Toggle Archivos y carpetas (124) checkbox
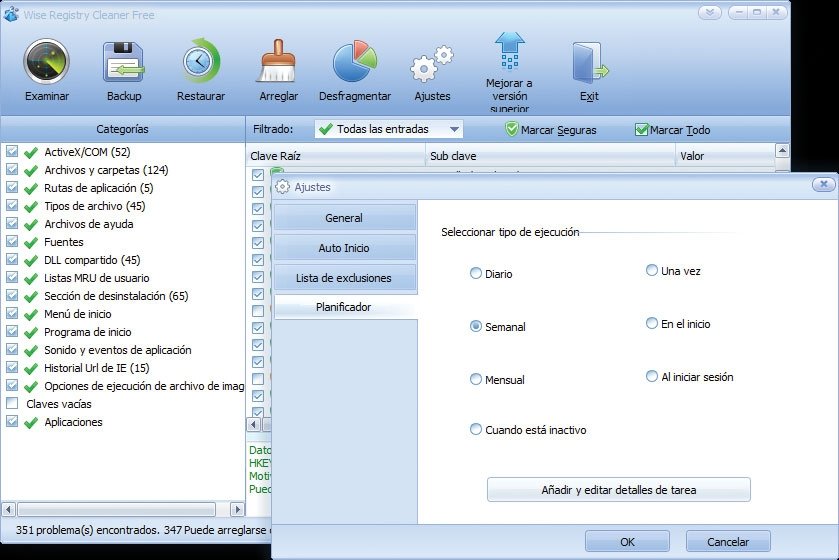Image resolution: width=839 pixels, height=560 pixels. coord(12,170)
